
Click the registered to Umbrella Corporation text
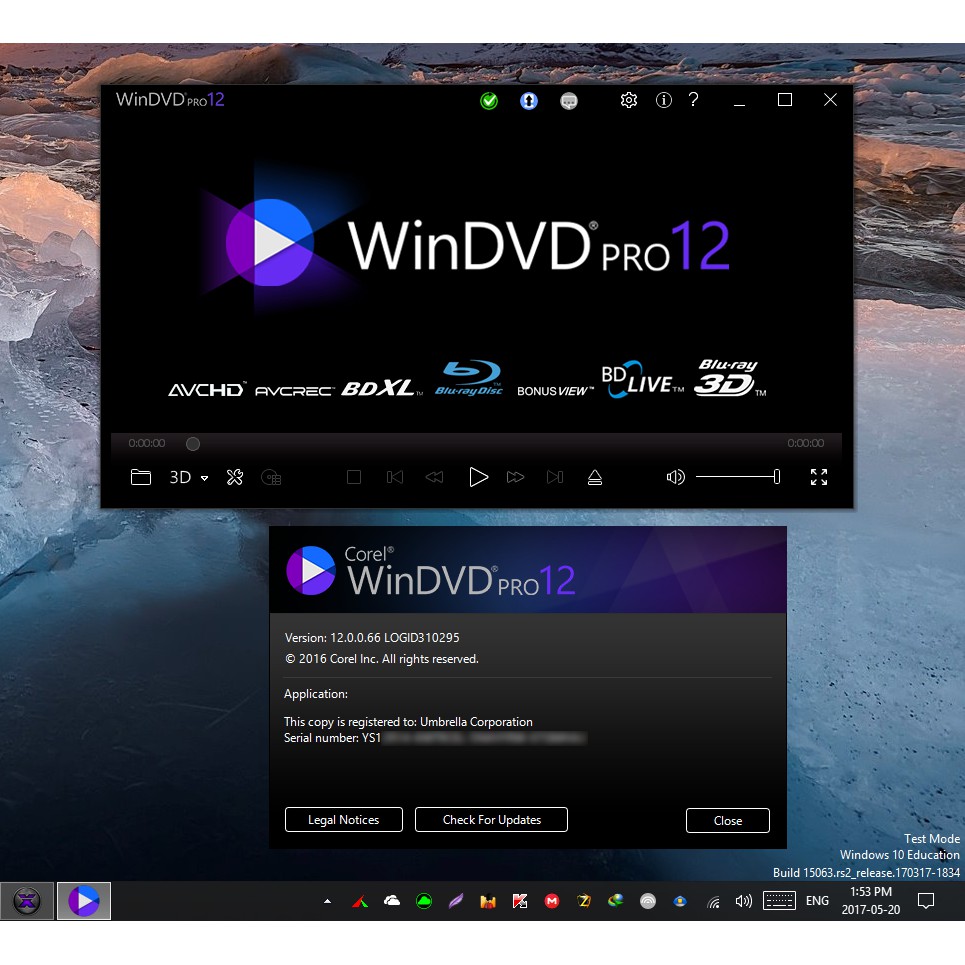pos(408,721)
